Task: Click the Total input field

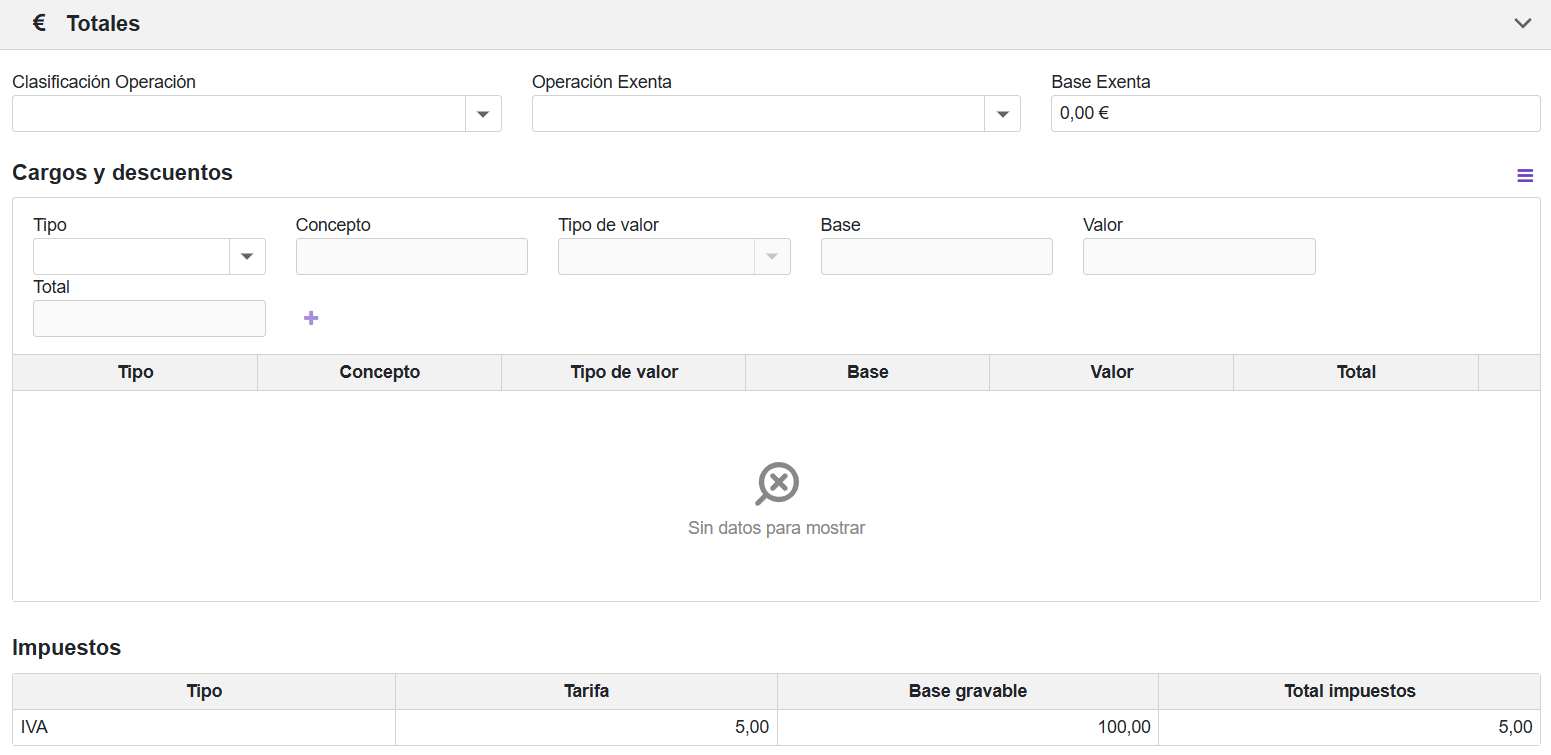Action: (x=149, y=319)
